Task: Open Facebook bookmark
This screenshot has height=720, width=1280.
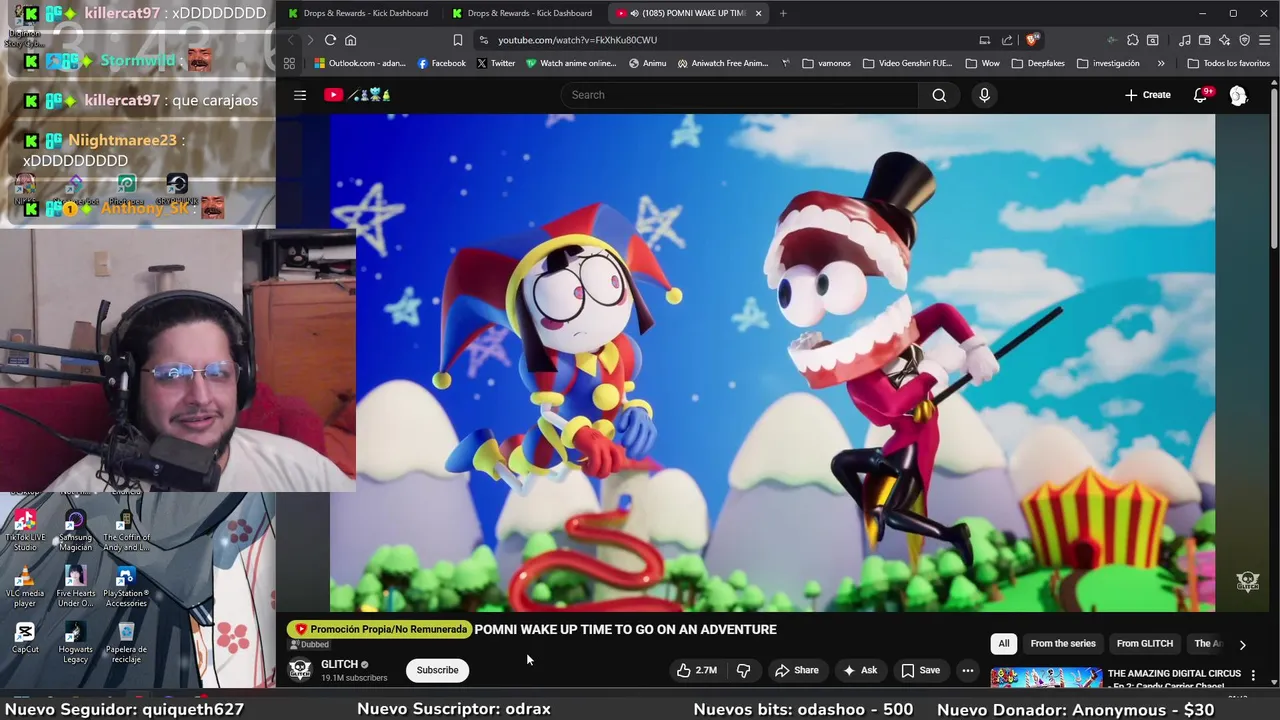Action: click(441, 63)
